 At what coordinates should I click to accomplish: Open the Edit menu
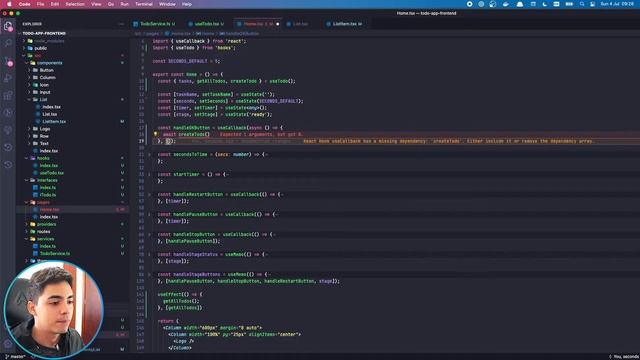click(x=55, y=4)
